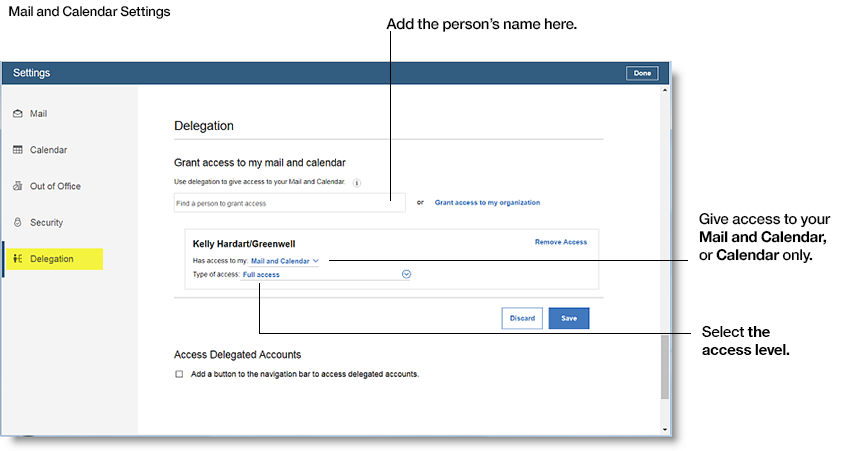Click the Done button in Settings header
Image resolution: width=860 pixels, height=451 pixels.
pos(642,73)
